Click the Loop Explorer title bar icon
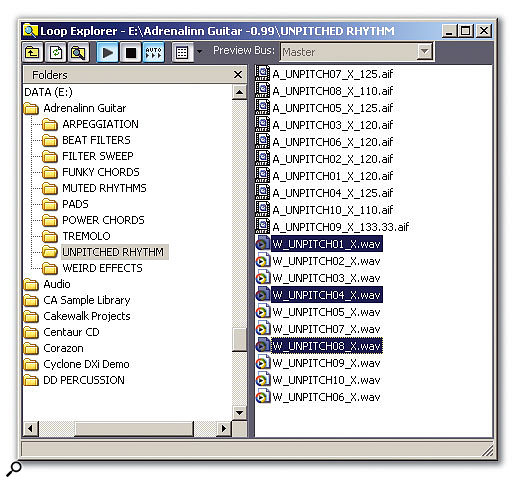 (30, 31)
